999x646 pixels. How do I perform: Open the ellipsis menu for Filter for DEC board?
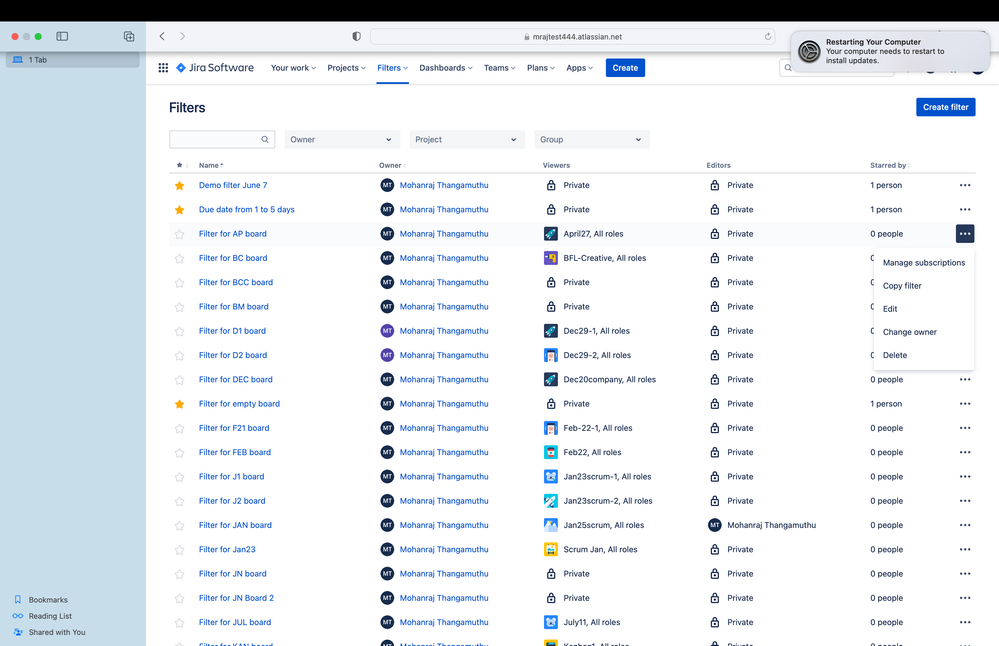(964, 379)
